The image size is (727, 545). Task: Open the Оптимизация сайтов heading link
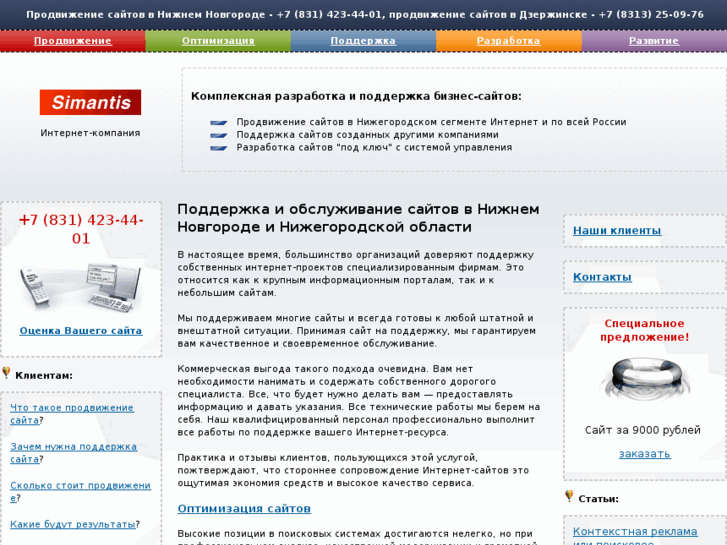(x=244, y=508)
